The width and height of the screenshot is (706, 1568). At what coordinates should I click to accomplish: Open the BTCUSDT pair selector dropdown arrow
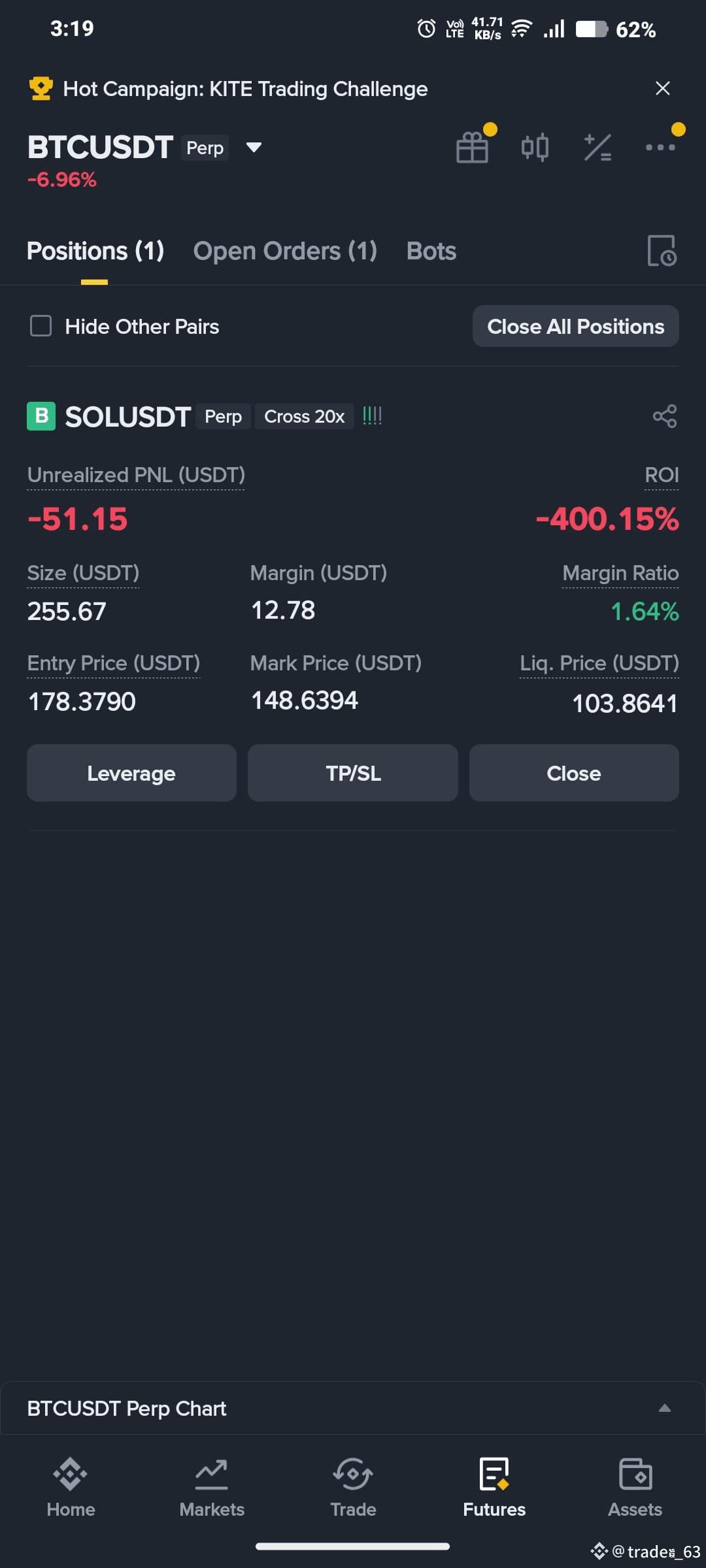pyautogui.click(x=254, y=148)
